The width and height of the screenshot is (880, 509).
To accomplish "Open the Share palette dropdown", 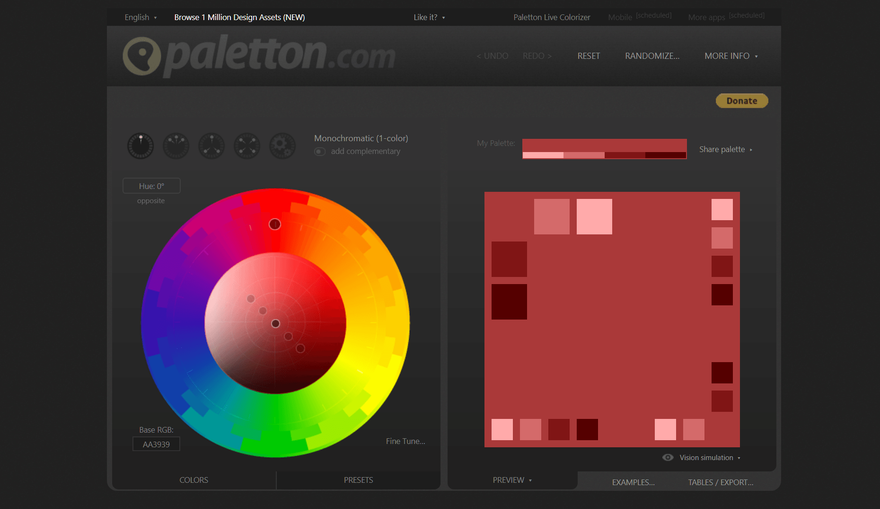I will (725, 149).
